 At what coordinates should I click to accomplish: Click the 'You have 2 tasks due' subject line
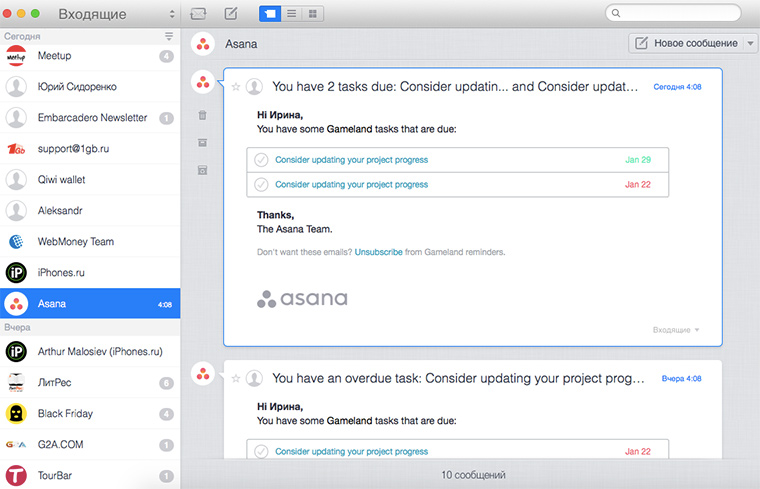pos(455,87)
